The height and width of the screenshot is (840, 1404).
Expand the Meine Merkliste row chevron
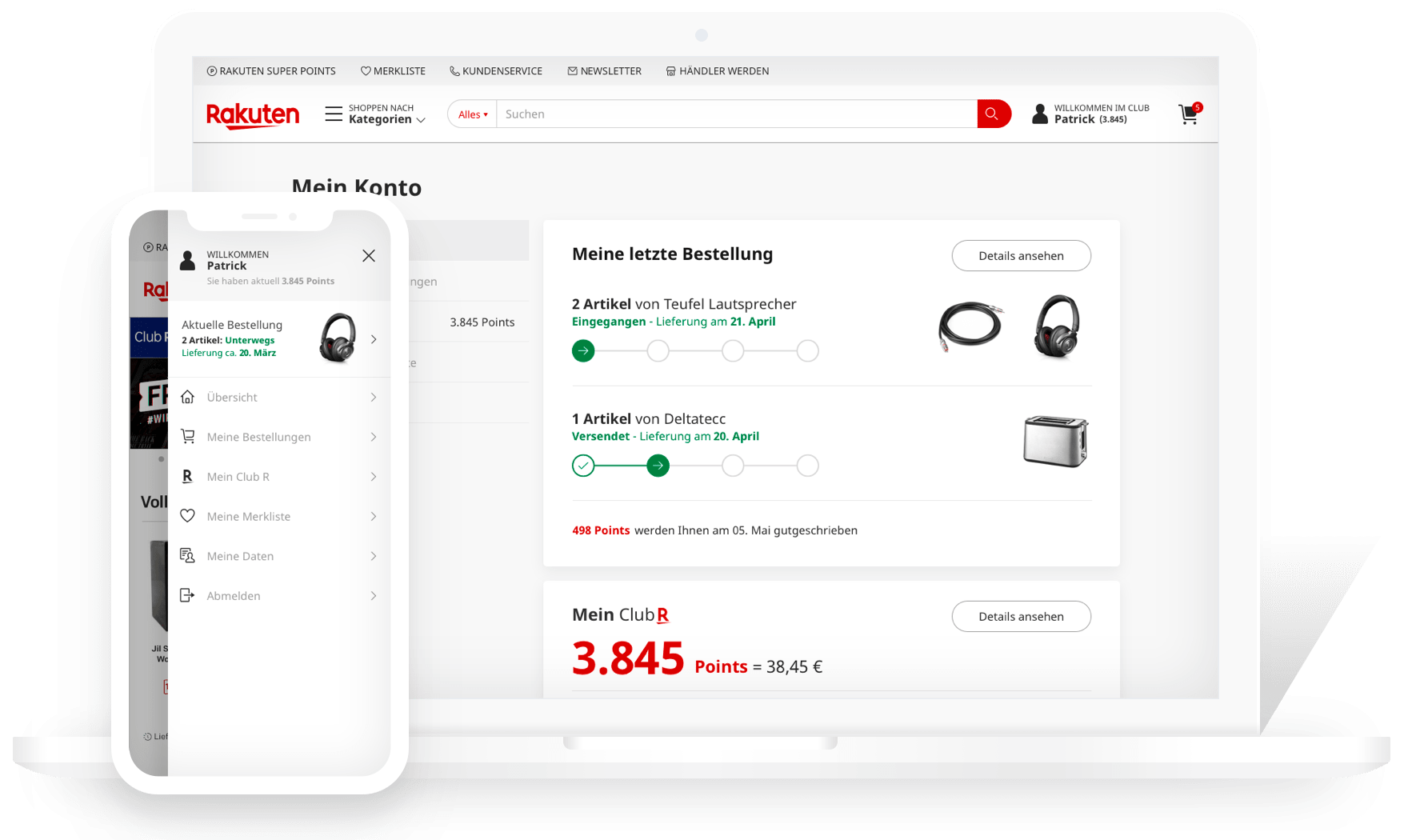pos(374,516)
